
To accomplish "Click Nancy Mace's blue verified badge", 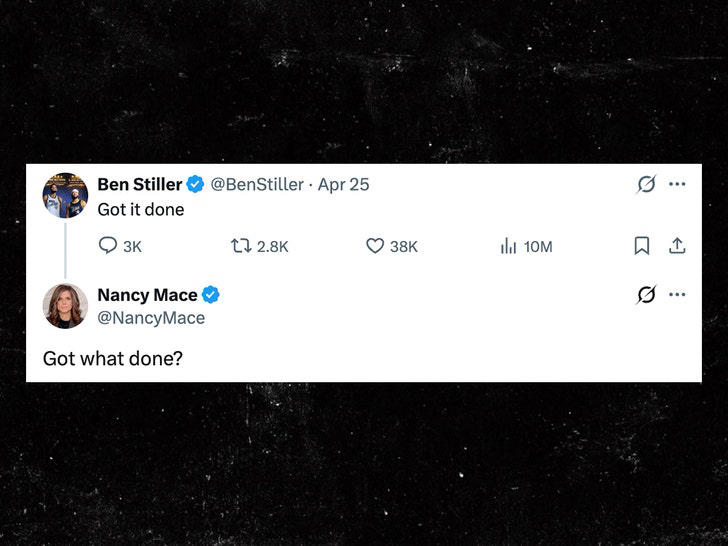I will pyautogui.click(x=211, y=295).
